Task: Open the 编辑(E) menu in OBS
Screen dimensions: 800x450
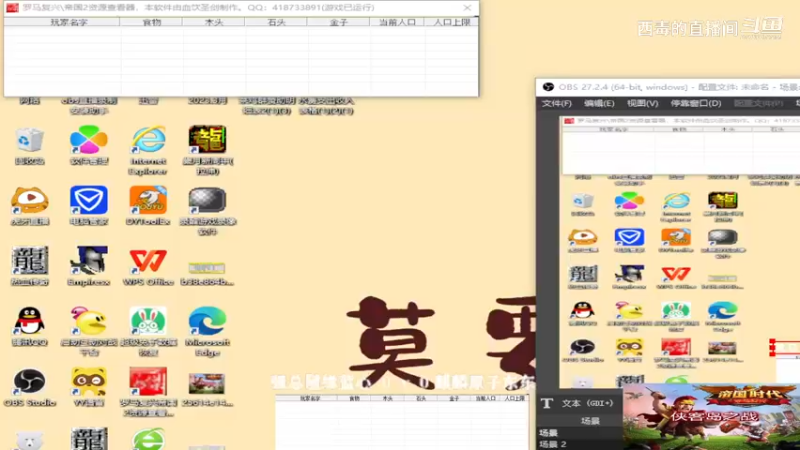Action: point(599,103)
